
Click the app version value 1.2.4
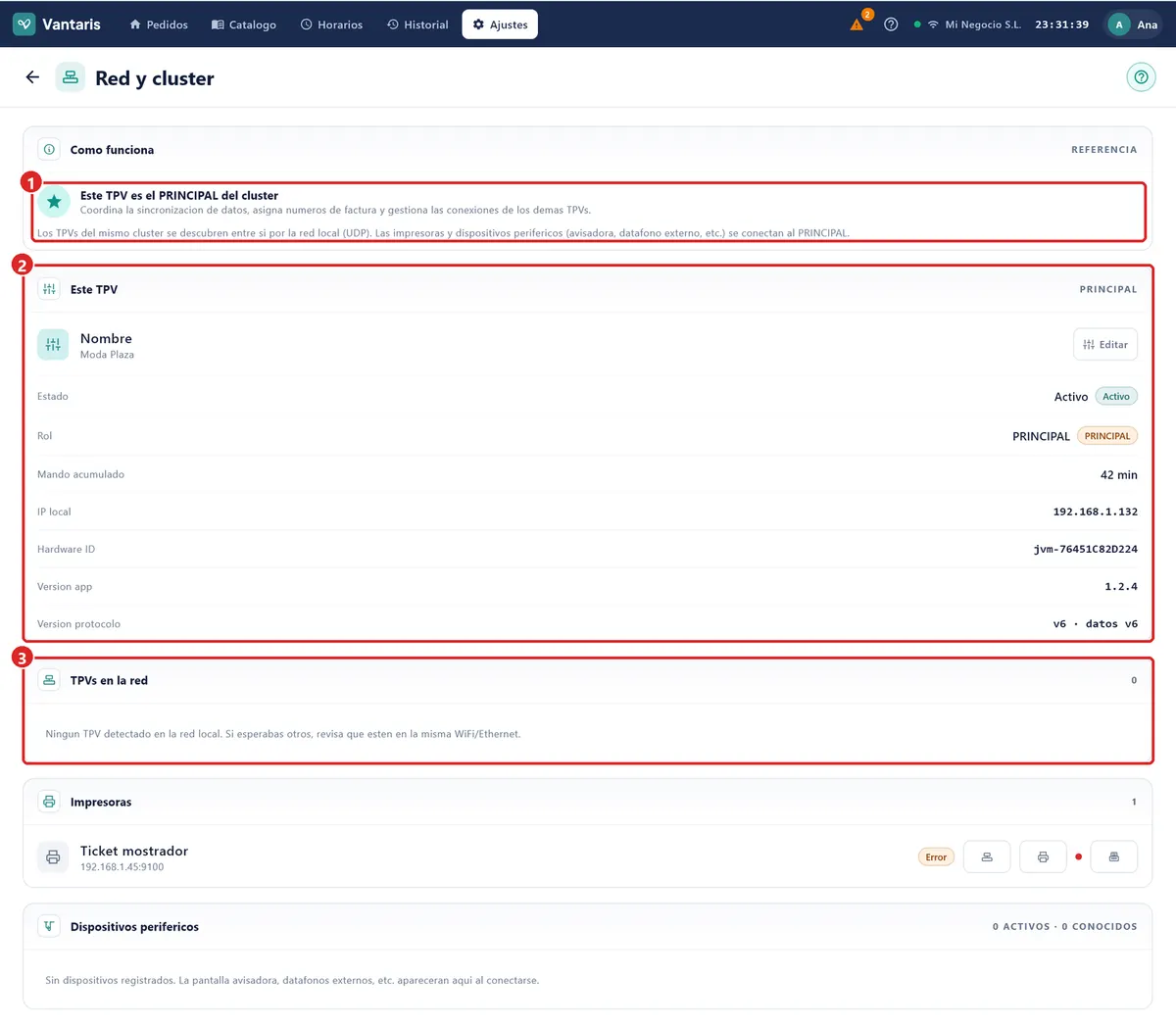(x=1121, y=586)
